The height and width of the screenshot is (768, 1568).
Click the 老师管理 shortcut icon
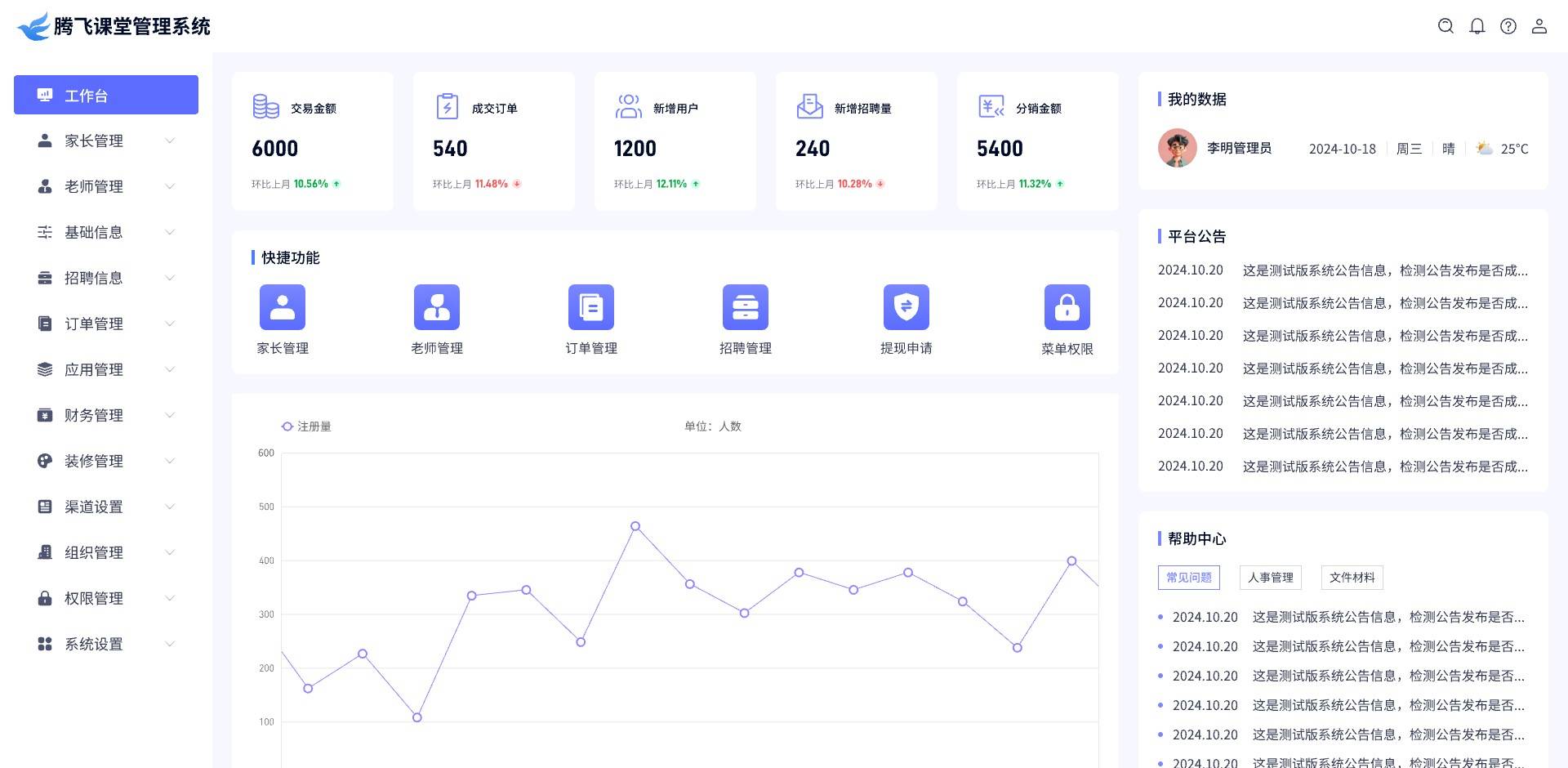click(x=436, y=307)
